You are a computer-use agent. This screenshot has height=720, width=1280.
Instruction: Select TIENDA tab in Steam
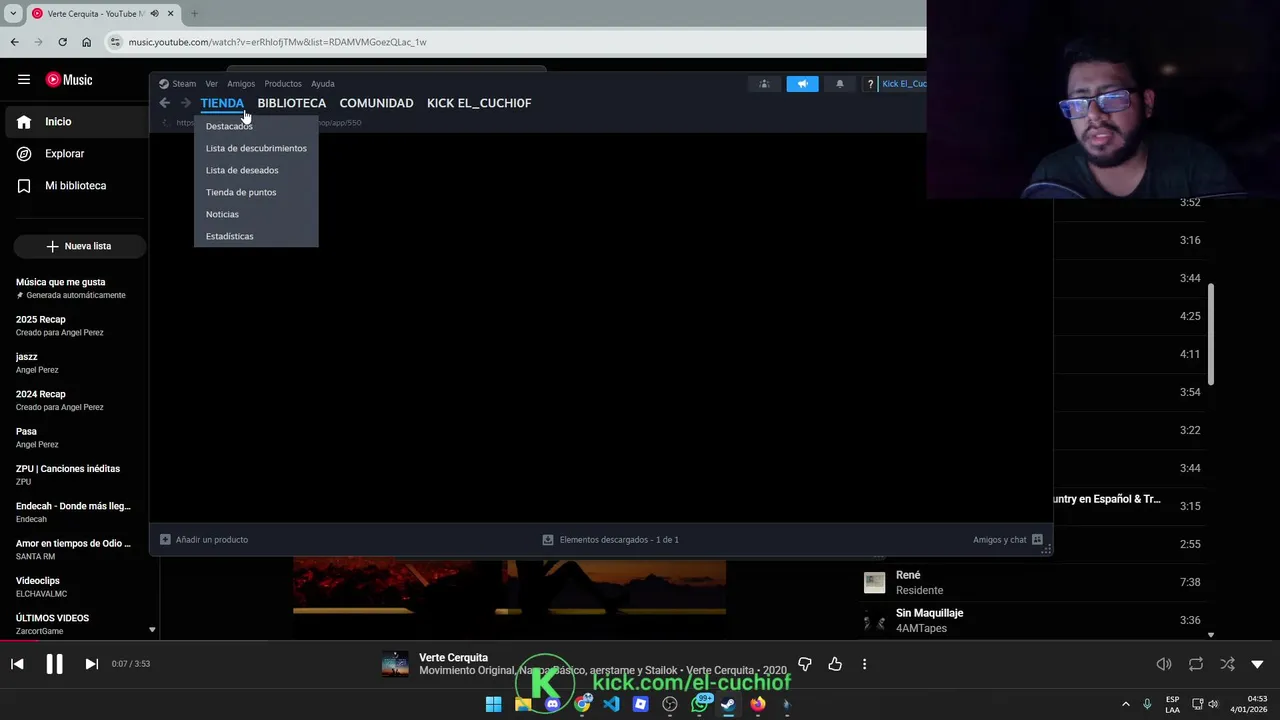coord(222,103)
